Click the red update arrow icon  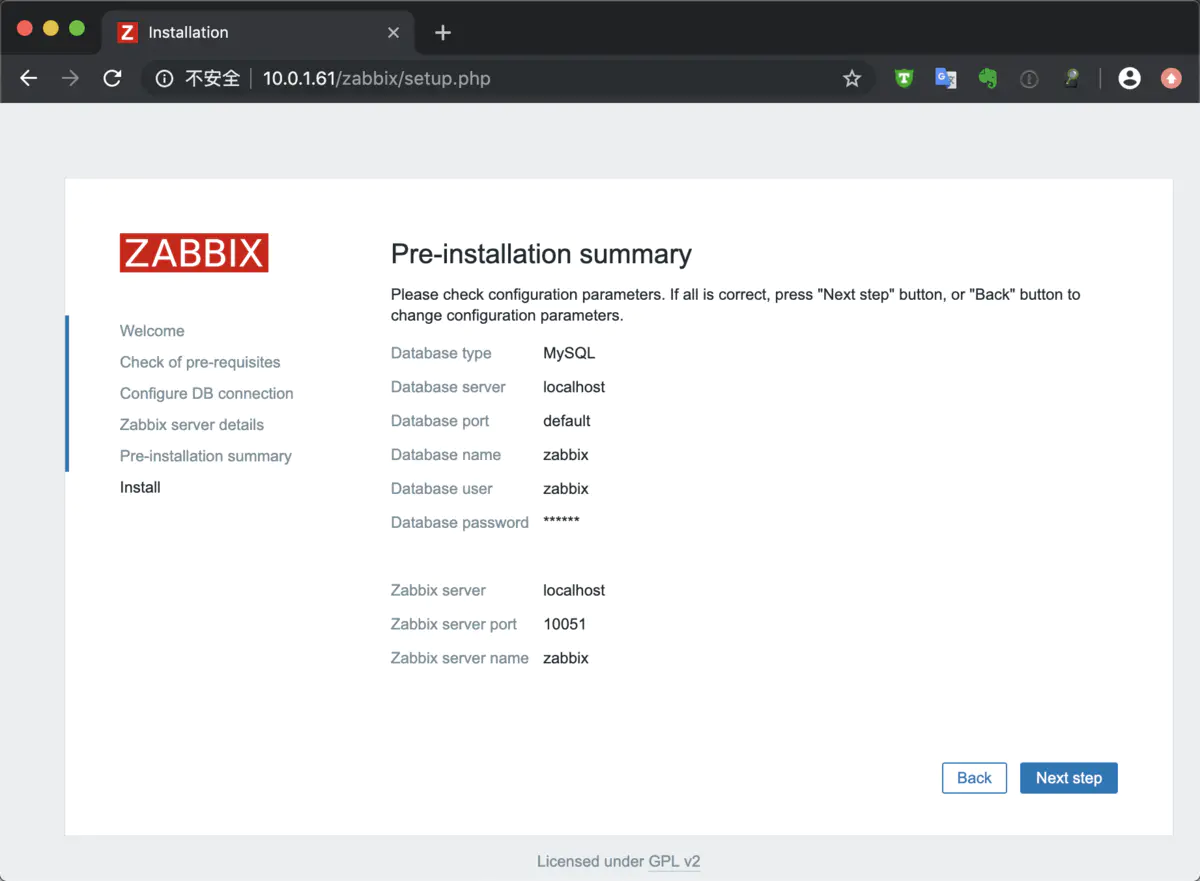point(1171,78)
